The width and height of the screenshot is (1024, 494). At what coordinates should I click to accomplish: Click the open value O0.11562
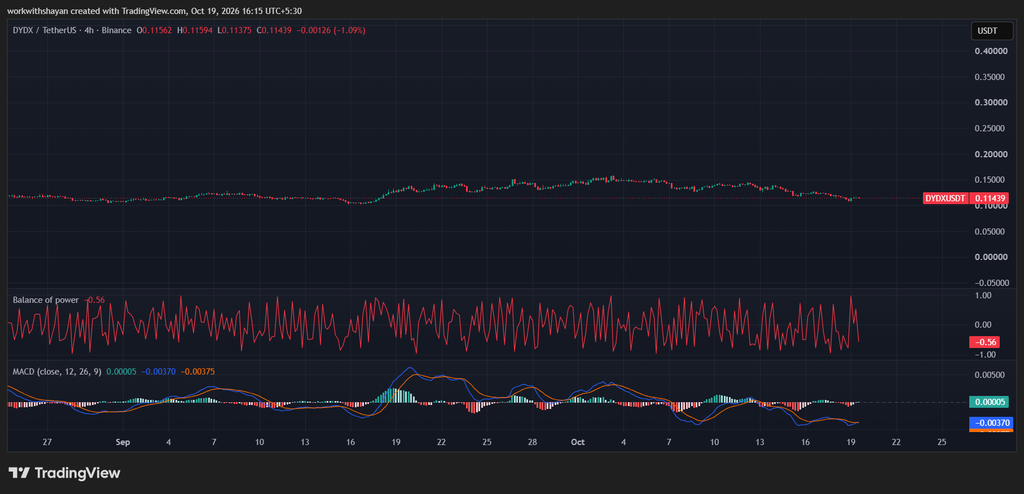coord(153,31)
